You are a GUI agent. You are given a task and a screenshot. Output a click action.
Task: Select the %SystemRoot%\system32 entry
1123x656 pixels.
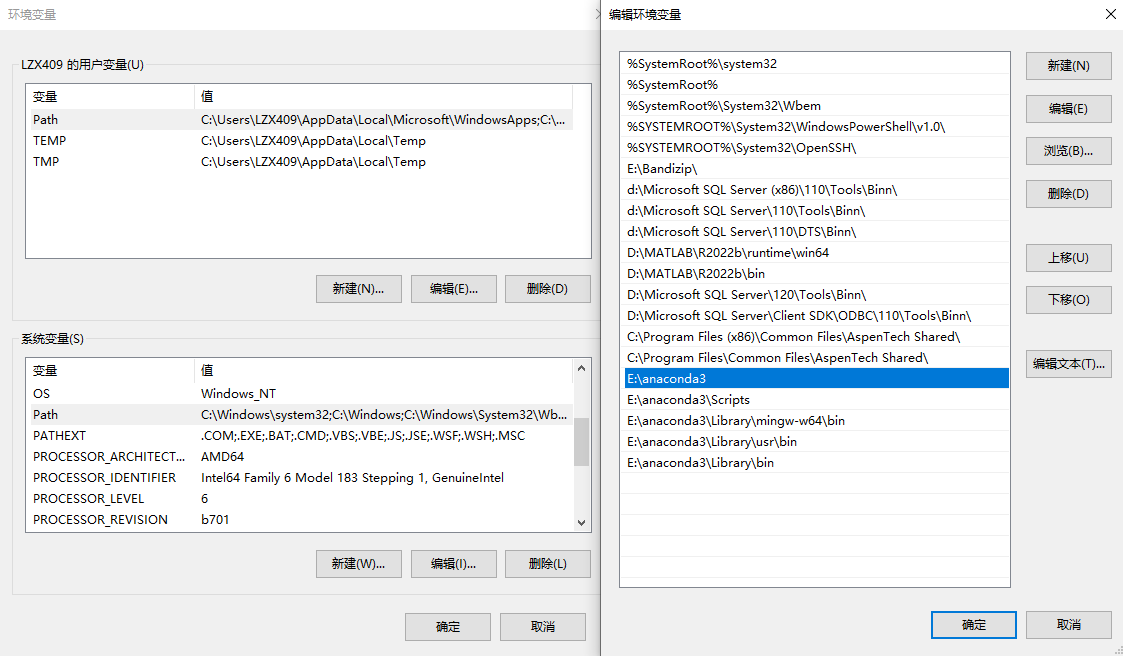816,64
